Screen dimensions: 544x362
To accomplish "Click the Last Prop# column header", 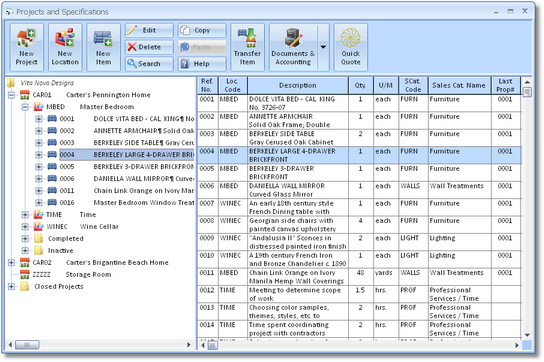I will (x=506, y=85).
